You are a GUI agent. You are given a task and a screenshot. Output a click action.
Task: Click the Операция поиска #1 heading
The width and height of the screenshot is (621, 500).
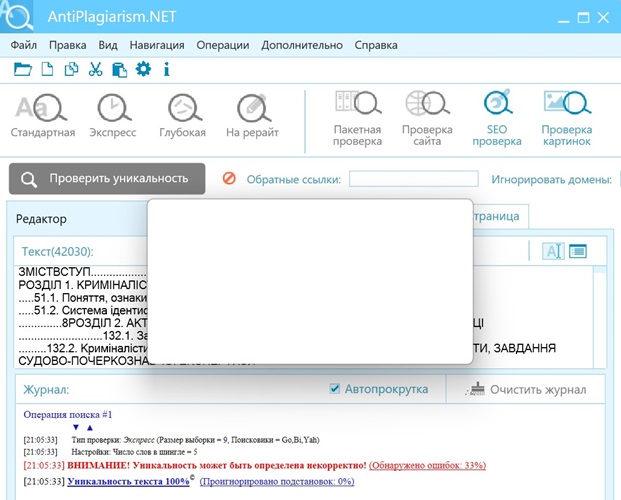pyautogui.click(x=68, y=414)
